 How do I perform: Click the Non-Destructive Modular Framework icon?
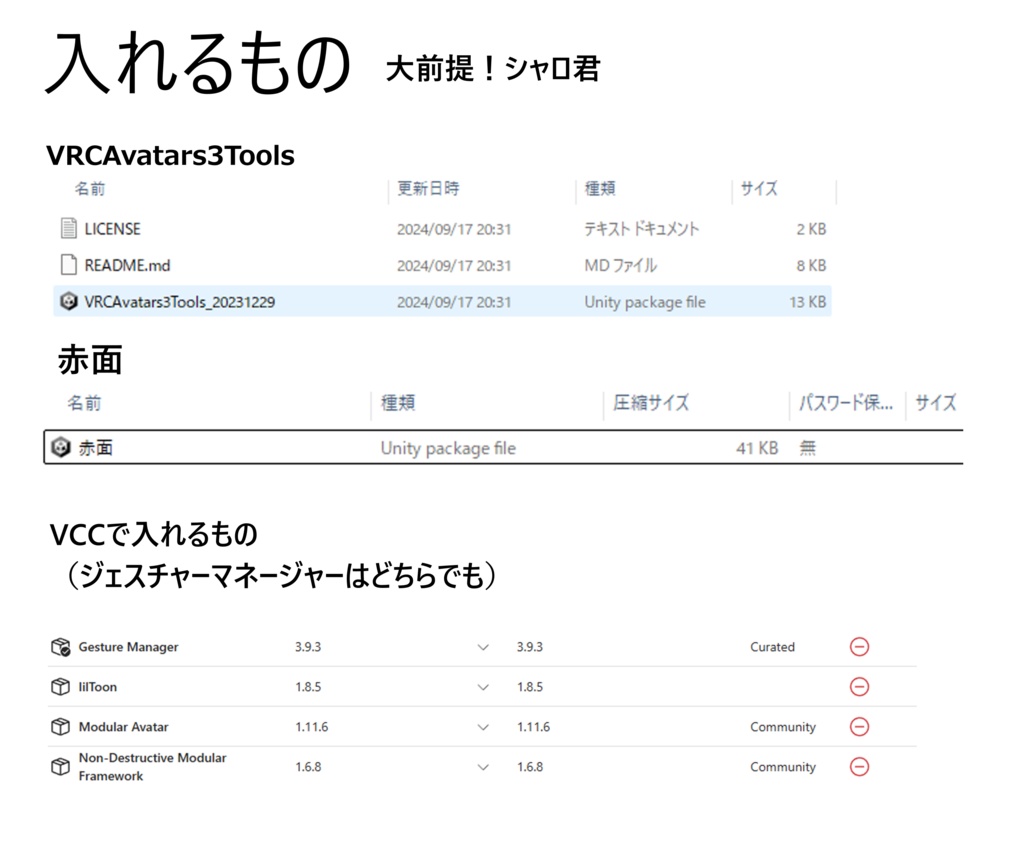pyautogui.click(x=60, y=764)
